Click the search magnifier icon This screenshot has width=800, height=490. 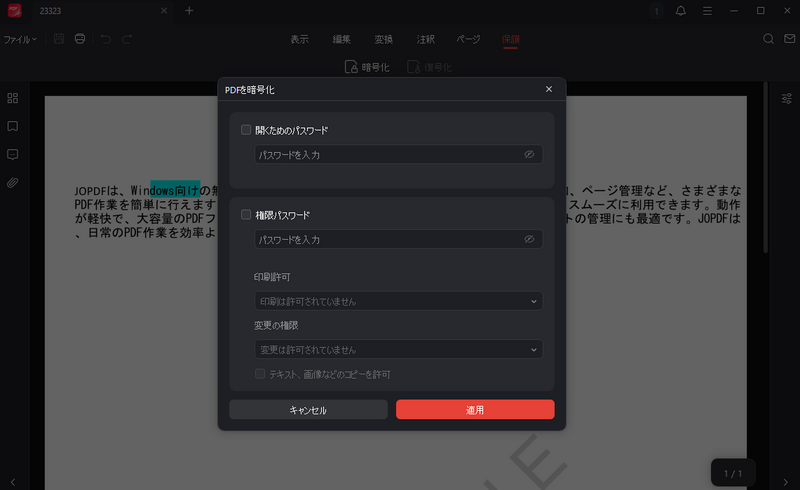tap(768, 39)
